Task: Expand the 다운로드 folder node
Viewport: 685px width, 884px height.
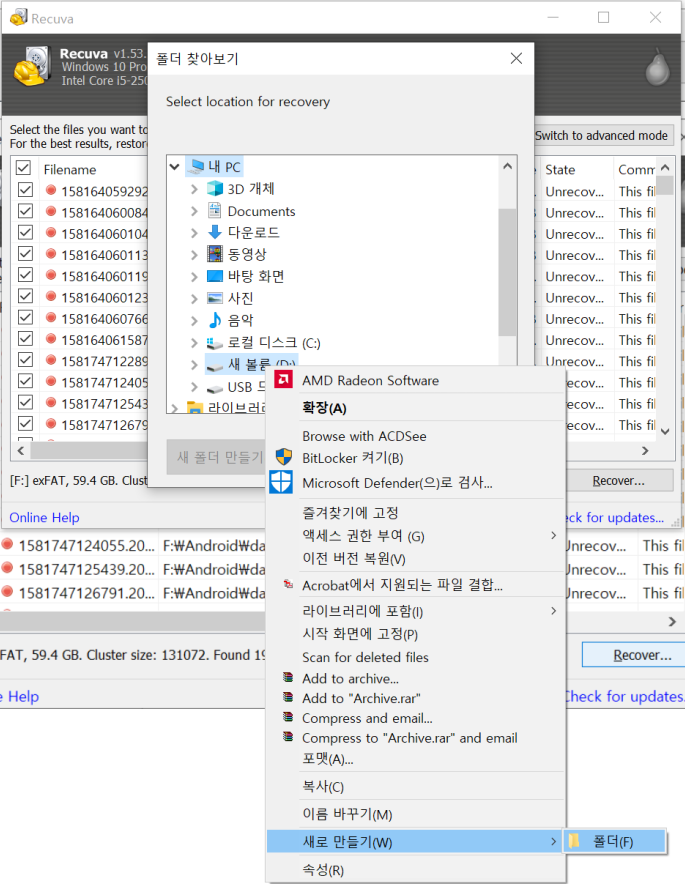Action: (194, 233)
